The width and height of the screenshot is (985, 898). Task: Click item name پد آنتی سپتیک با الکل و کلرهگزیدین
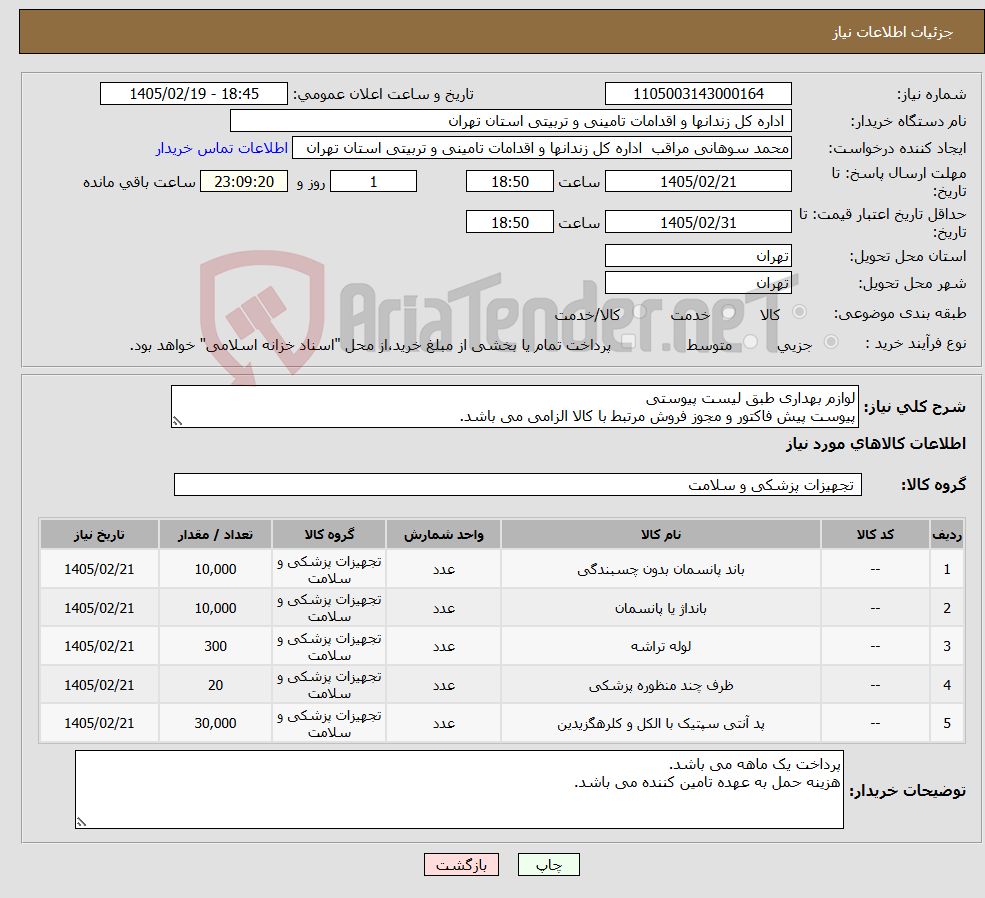(x=661, y=723)
